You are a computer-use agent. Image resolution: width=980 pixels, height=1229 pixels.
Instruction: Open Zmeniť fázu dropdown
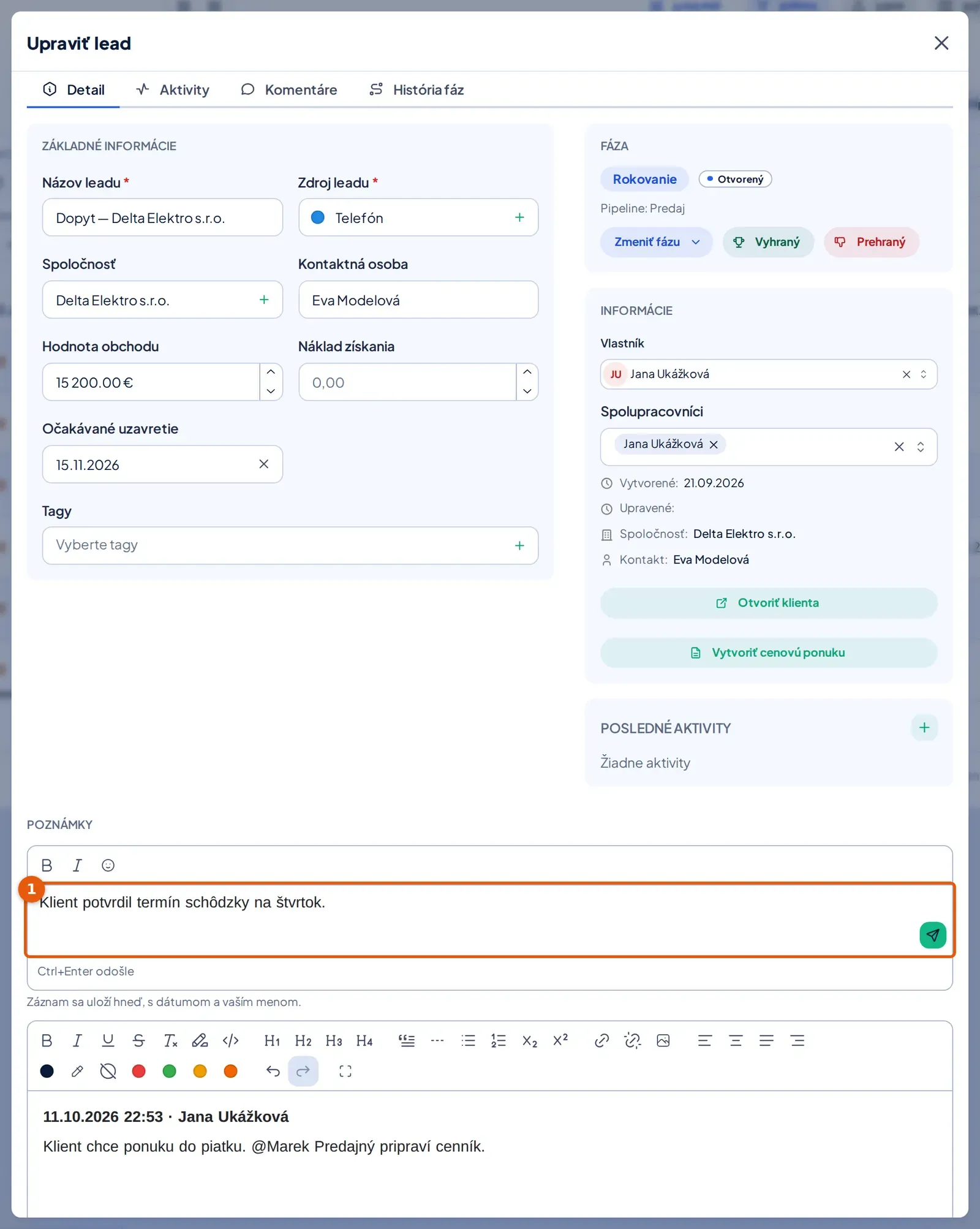click(656, 242)
